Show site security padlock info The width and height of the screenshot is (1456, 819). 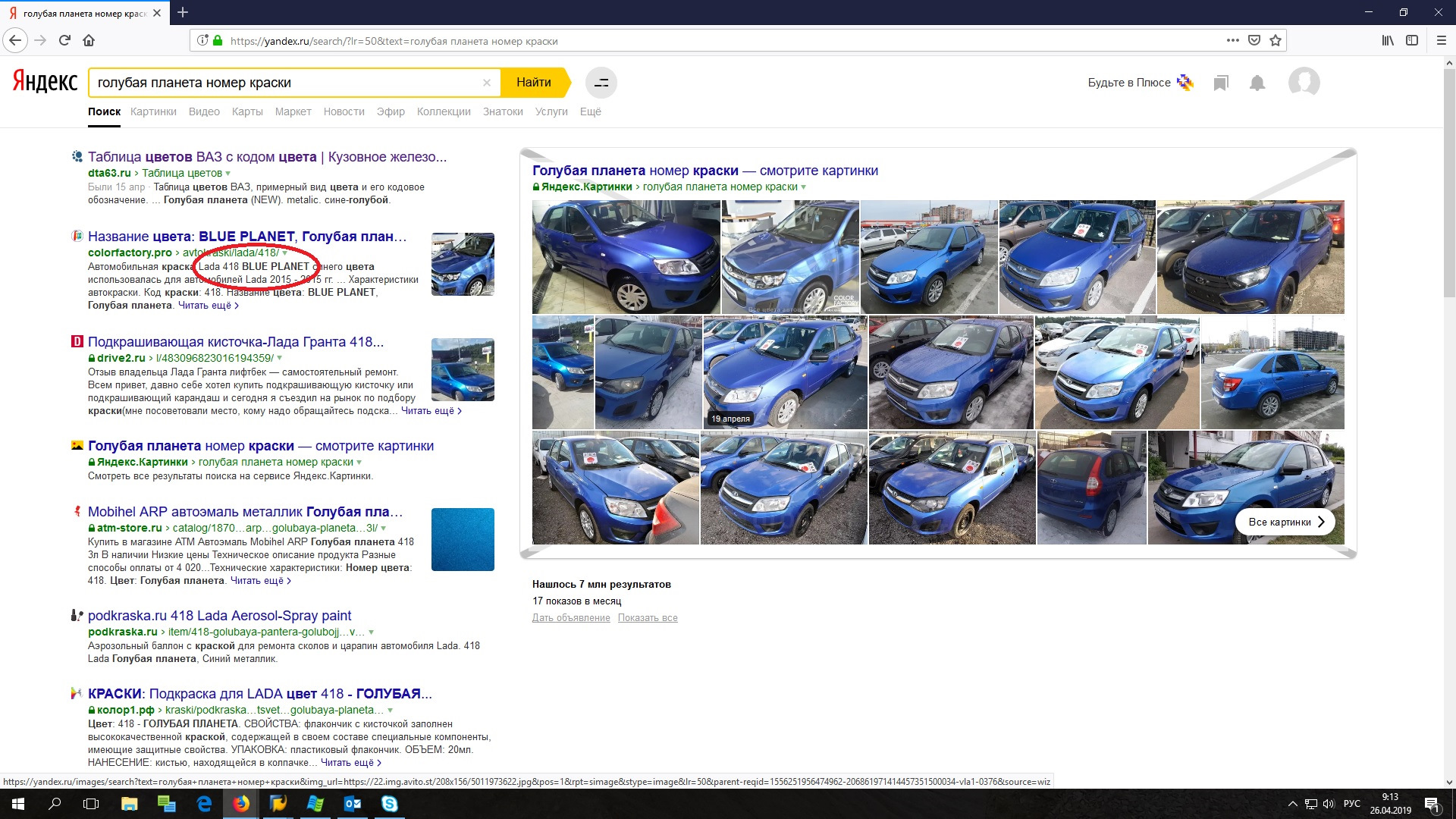pyautogui.click(x=218, y=40)
